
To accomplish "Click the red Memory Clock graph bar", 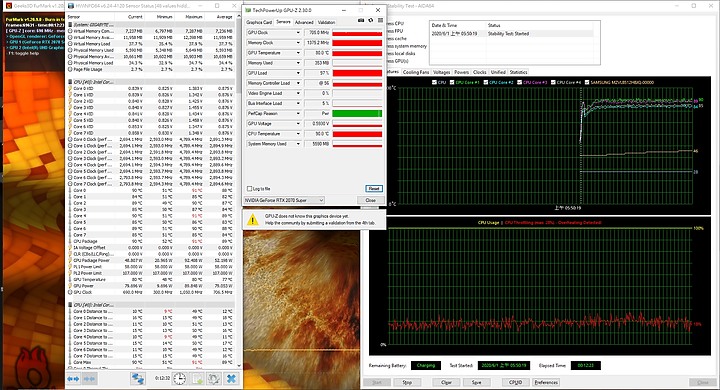I will [357, 43].
